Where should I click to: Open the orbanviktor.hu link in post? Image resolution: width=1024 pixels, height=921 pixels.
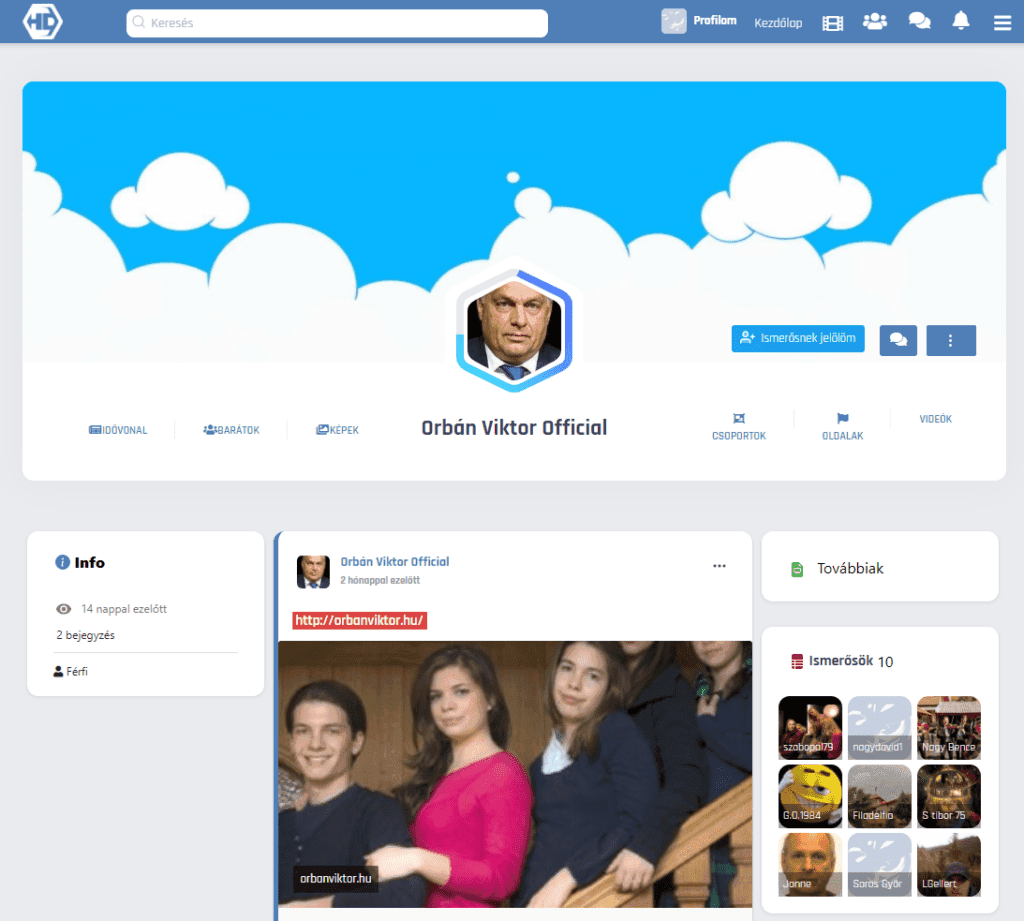pos(360,621)
